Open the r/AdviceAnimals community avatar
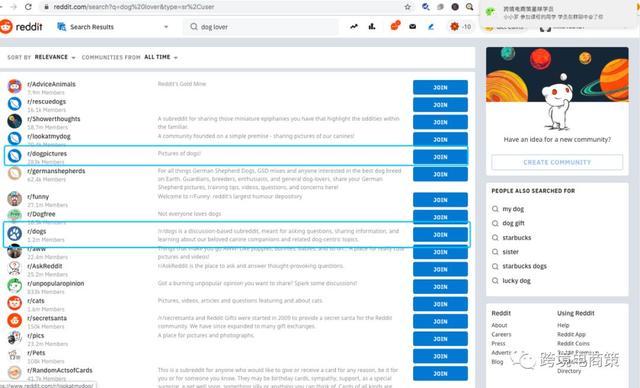Image resolution: width=640 pixels, height=388 pixels. [x=14, y=86]
